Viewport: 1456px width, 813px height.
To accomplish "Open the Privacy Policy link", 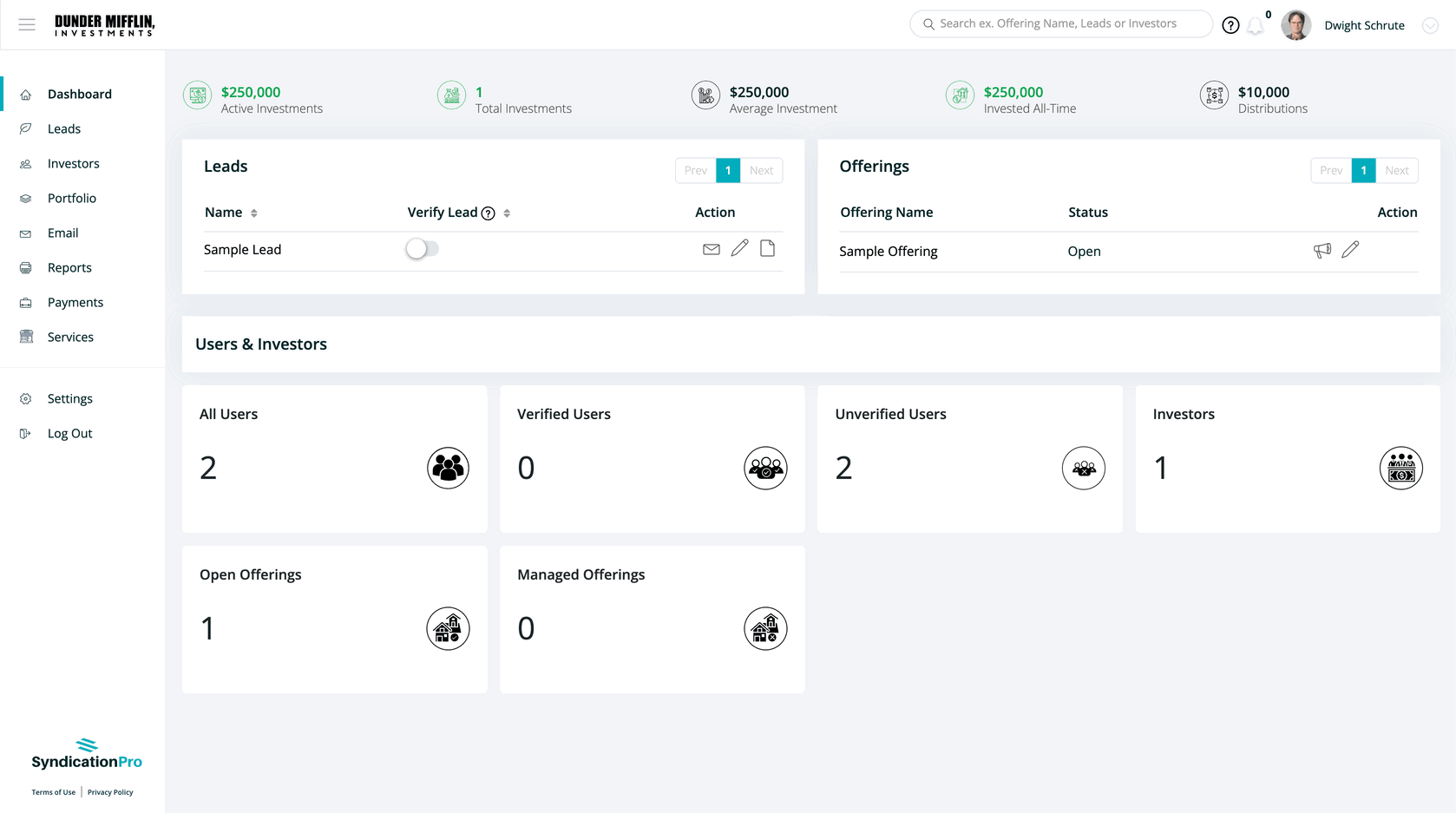I will tap(110, 792).
